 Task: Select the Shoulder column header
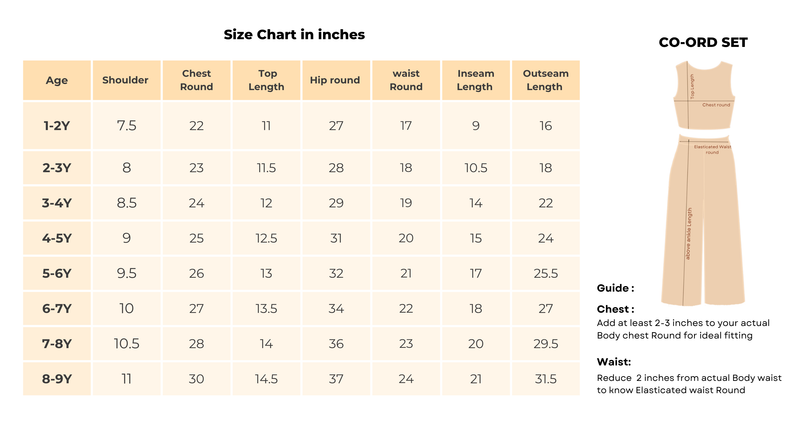126,80
